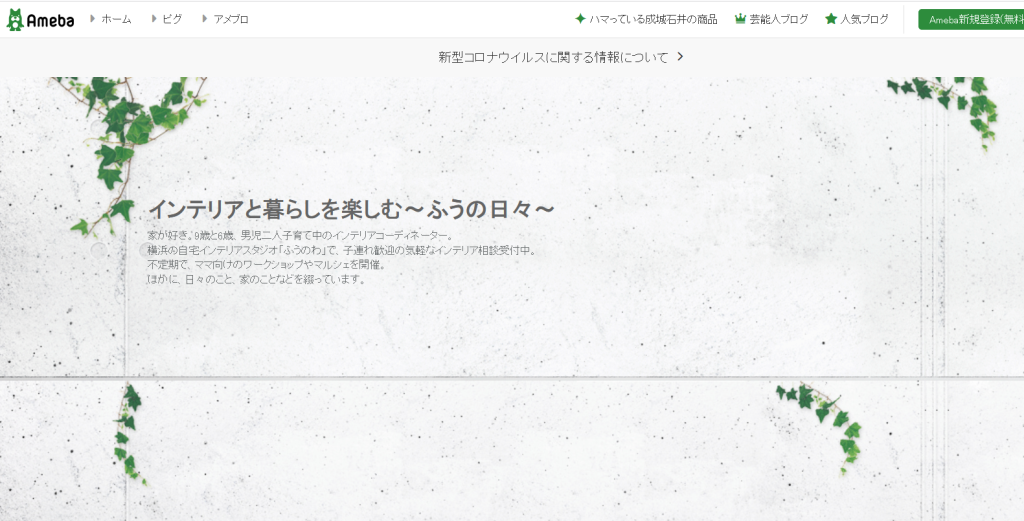Open the ハマっている成城石井の商品 link
The image size is (1024, 521).
[653, 19]
